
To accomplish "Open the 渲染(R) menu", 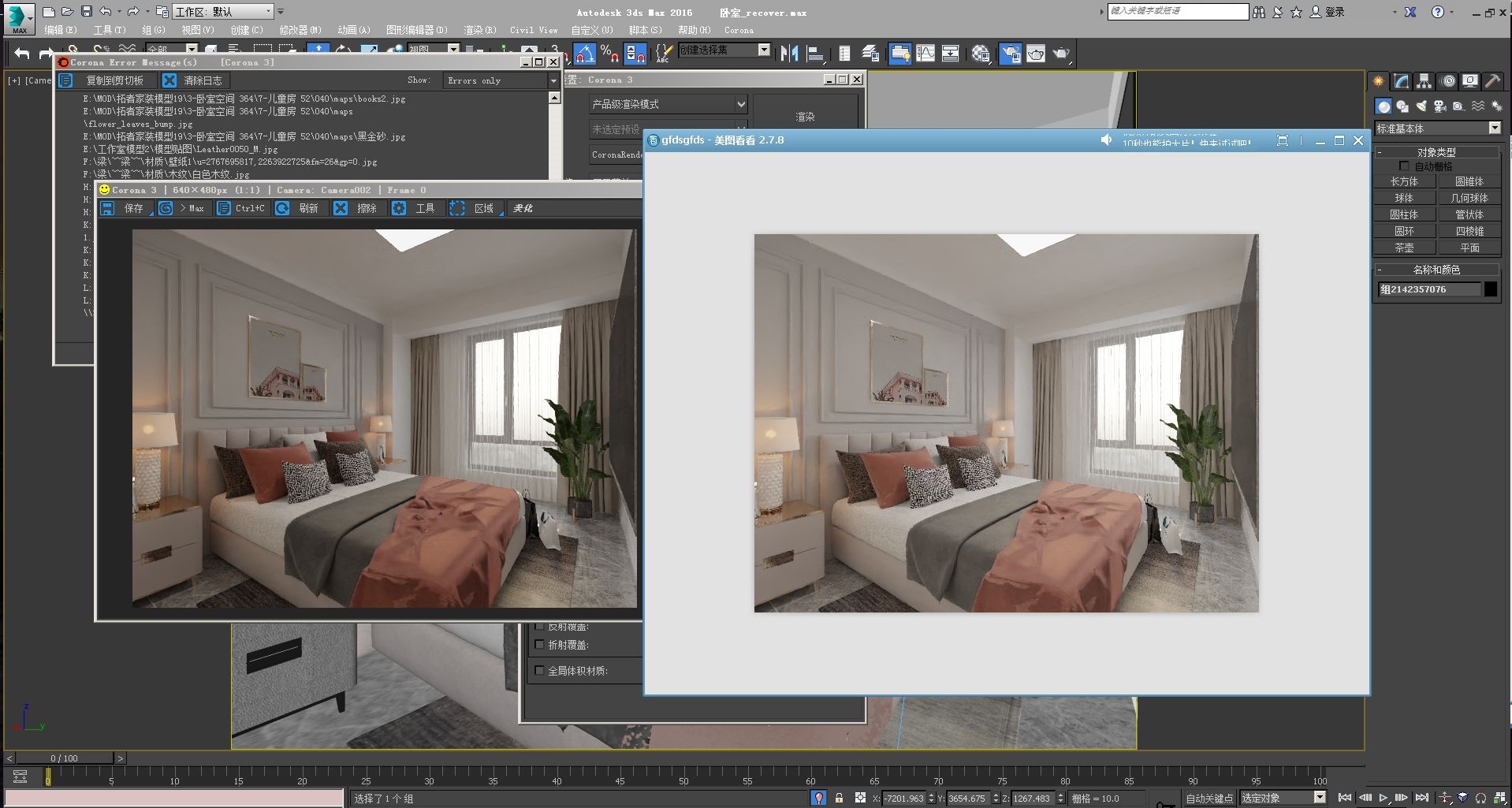I will coord(480,30).
